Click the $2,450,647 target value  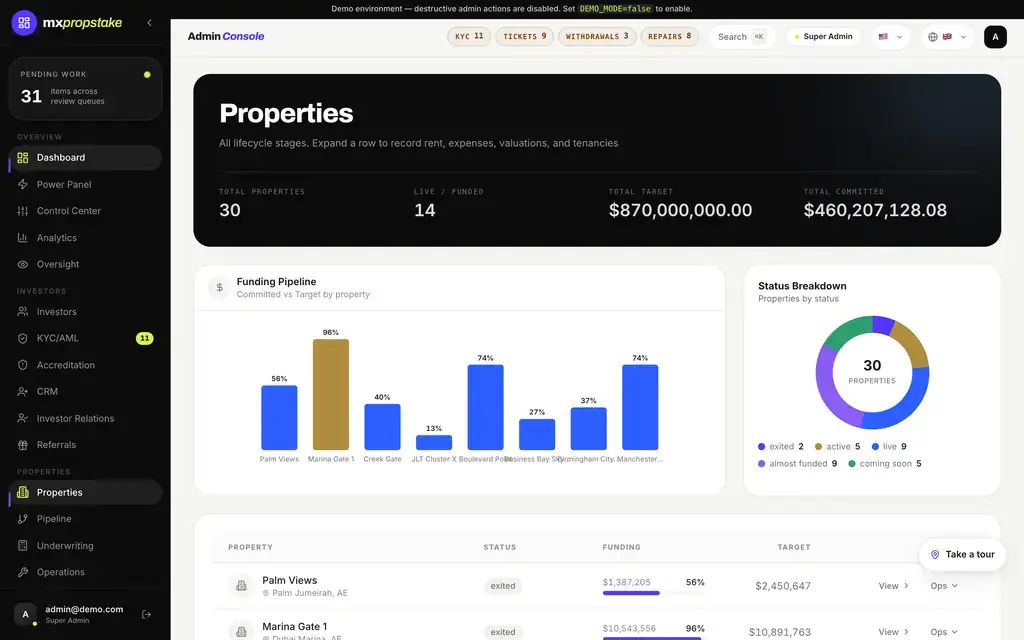(x=782, y=586)
